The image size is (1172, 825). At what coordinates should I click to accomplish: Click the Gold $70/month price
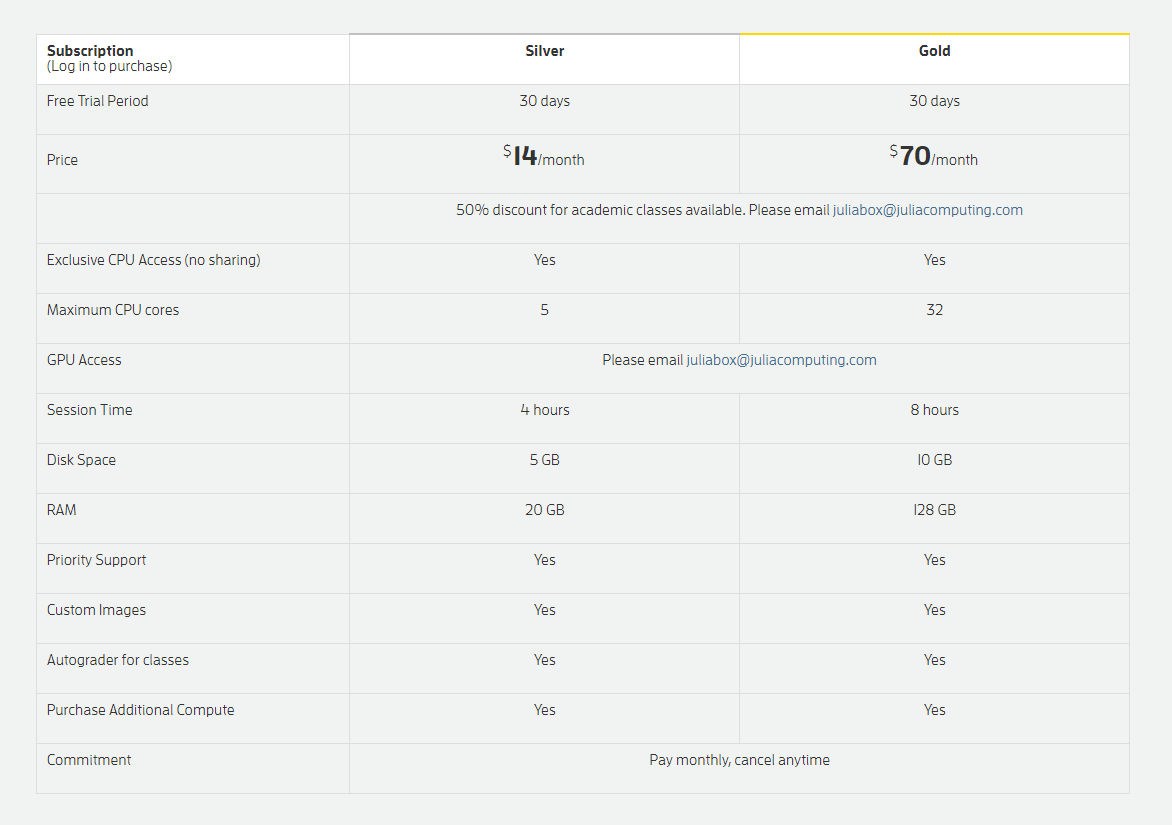coord(934,156)
